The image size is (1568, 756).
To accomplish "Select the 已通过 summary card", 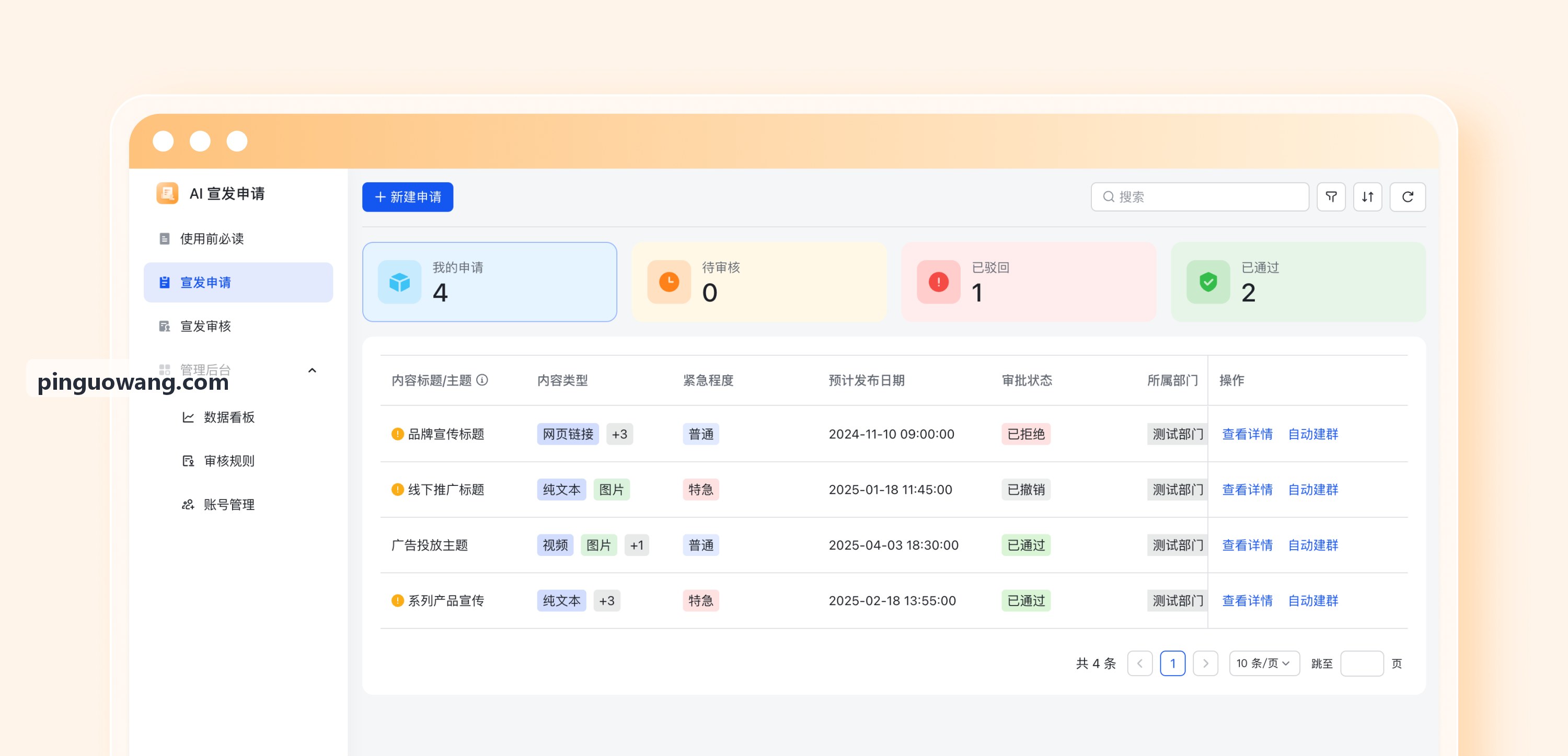I will pyautogui.click(x=1298, y=282).
